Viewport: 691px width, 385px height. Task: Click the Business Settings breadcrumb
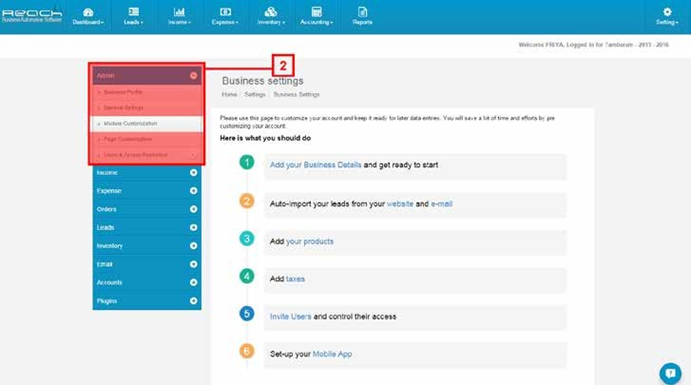pos(296,95)
